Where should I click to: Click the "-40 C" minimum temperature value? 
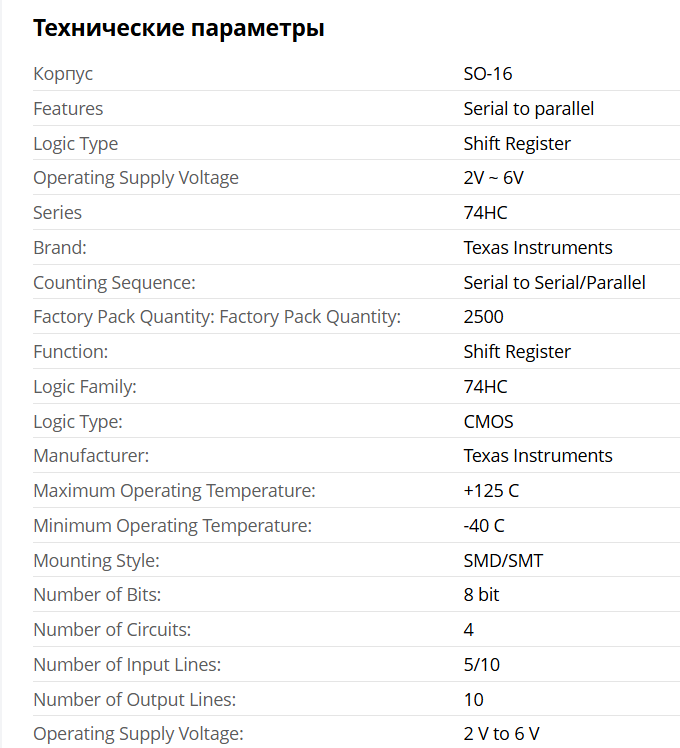point(484,526)
